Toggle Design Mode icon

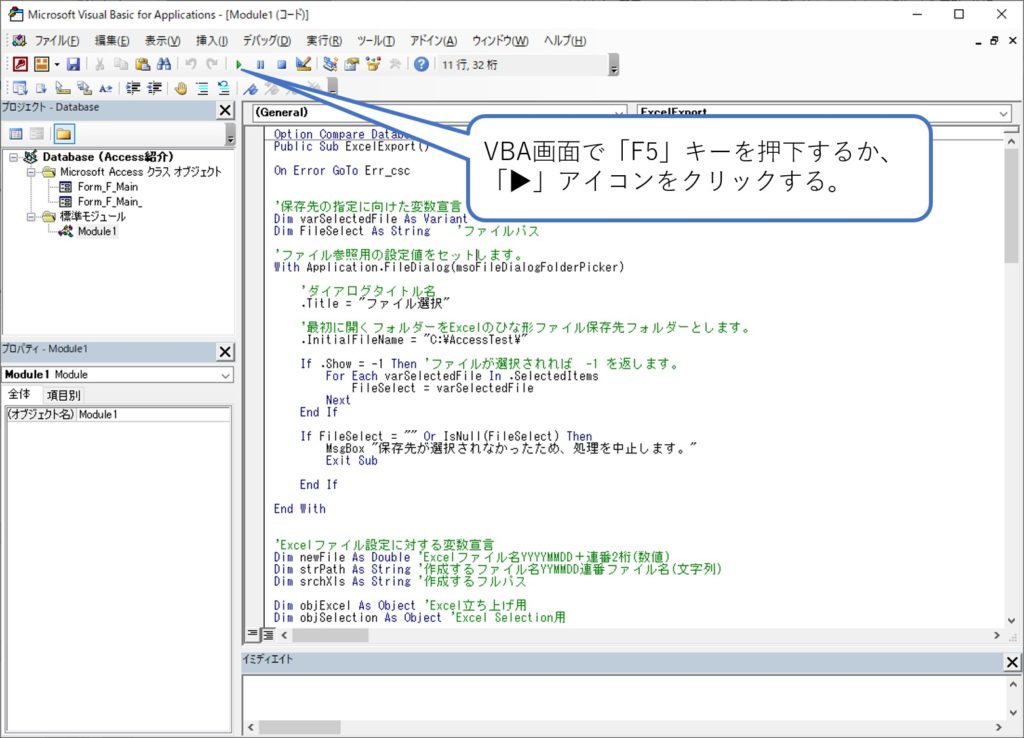point(303,64)
